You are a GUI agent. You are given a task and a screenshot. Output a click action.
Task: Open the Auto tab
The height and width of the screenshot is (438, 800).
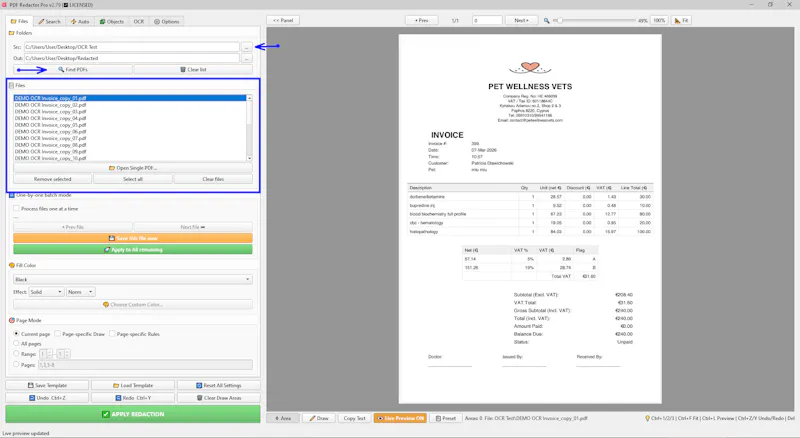pyautogui.click(x=80, y=21)
